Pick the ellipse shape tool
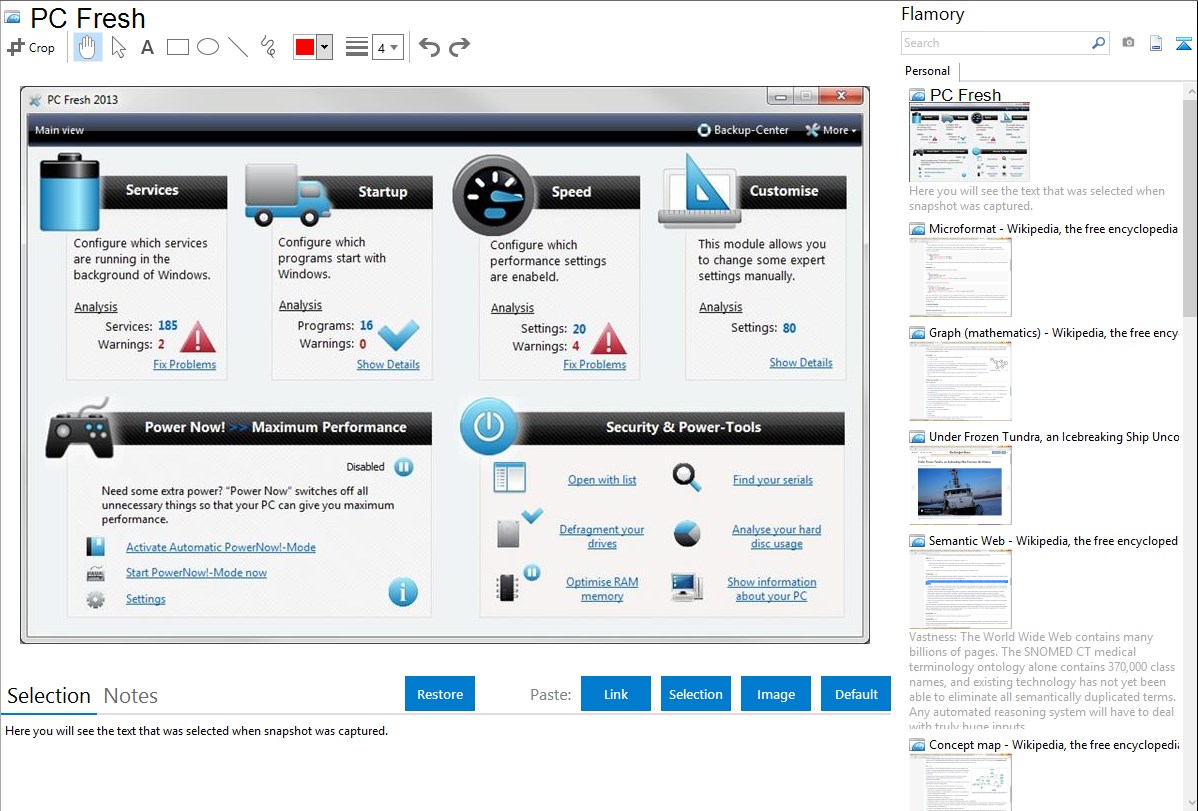 (x=208, y=47)
